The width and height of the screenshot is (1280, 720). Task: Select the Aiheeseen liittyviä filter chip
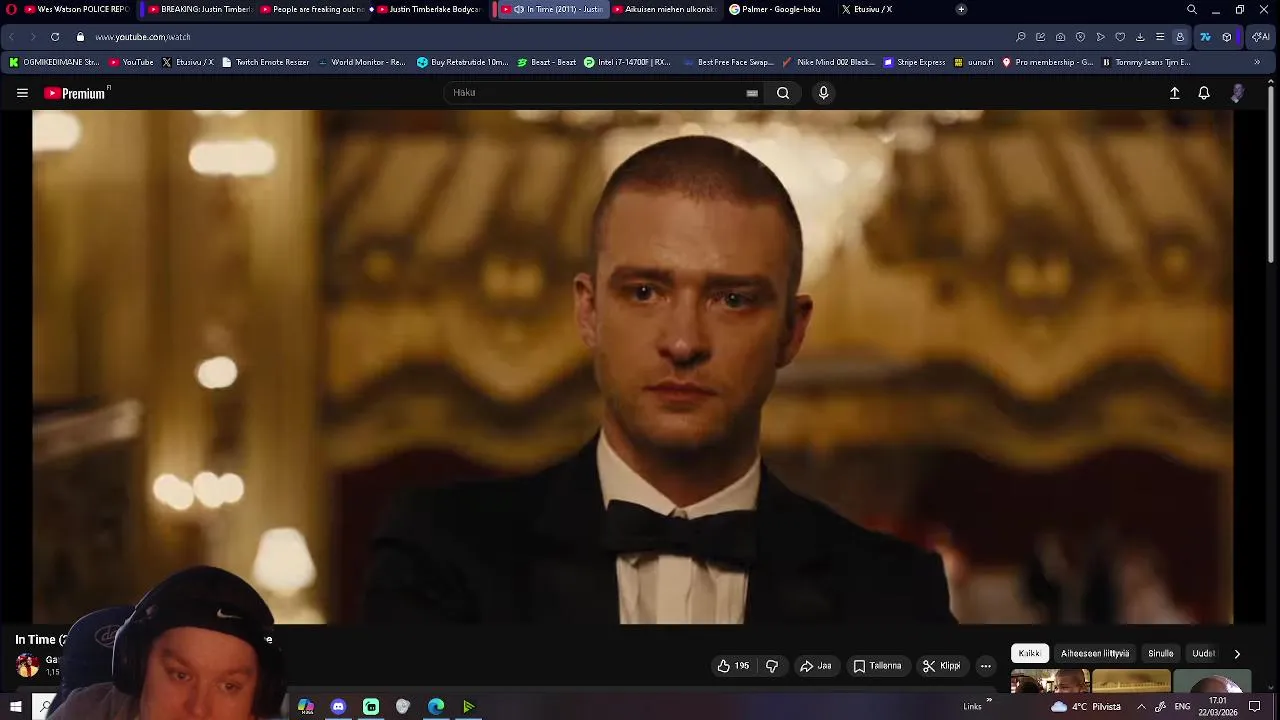tap(1094, 653)
